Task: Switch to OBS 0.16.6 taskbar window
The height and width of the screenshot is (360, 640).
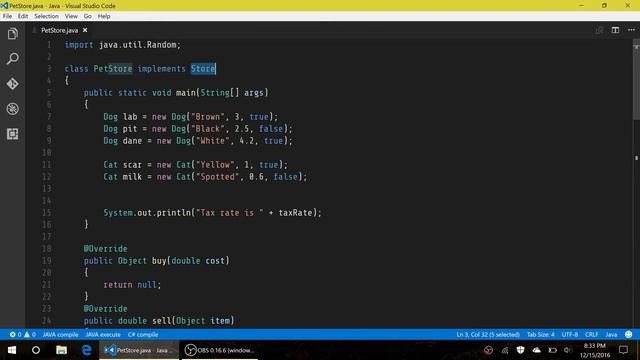Action: click(x=220, y=350)
